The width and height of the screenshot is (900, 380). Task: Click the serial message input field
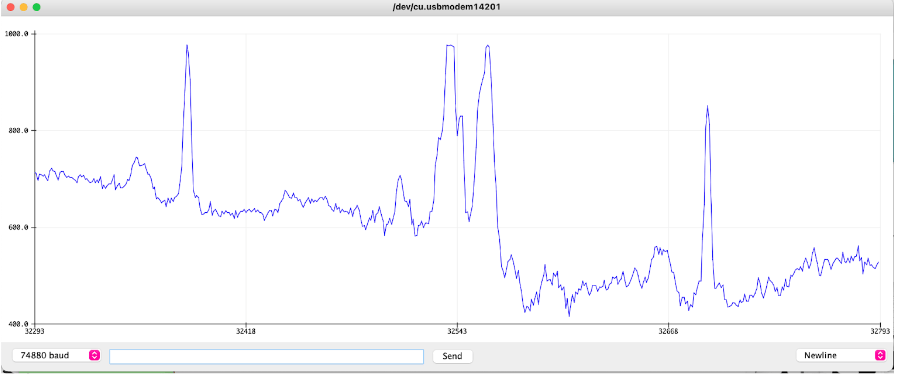266,356
